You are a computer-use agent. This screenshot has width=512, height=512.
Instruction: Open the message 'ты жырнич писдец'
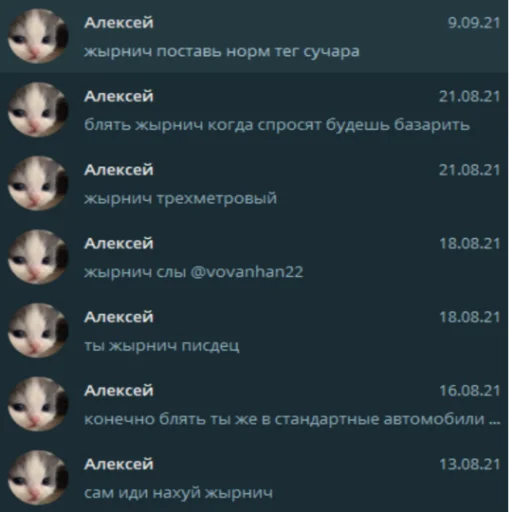(x=254, y=331)
